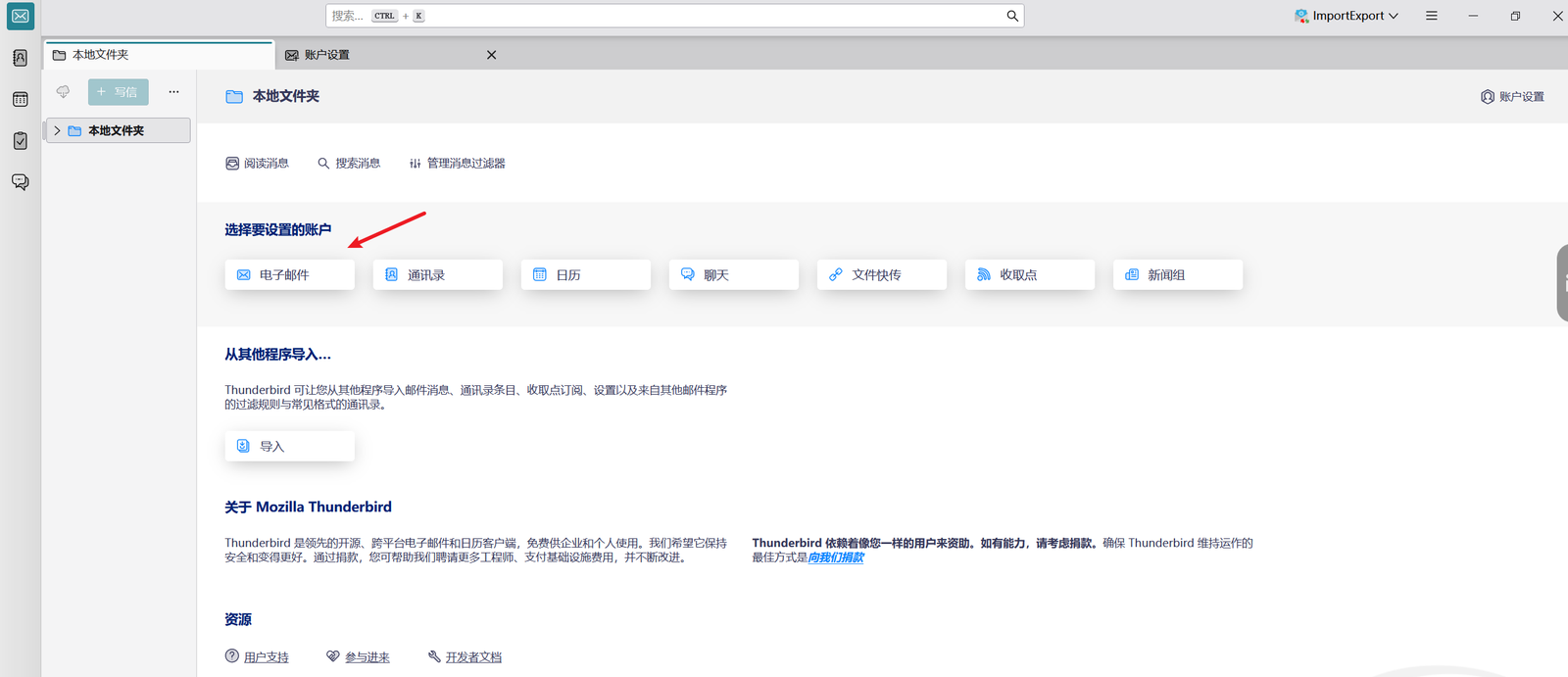Click the magnifier icon in search box
Screen dimensions: 1568x677
[1012, 16]
